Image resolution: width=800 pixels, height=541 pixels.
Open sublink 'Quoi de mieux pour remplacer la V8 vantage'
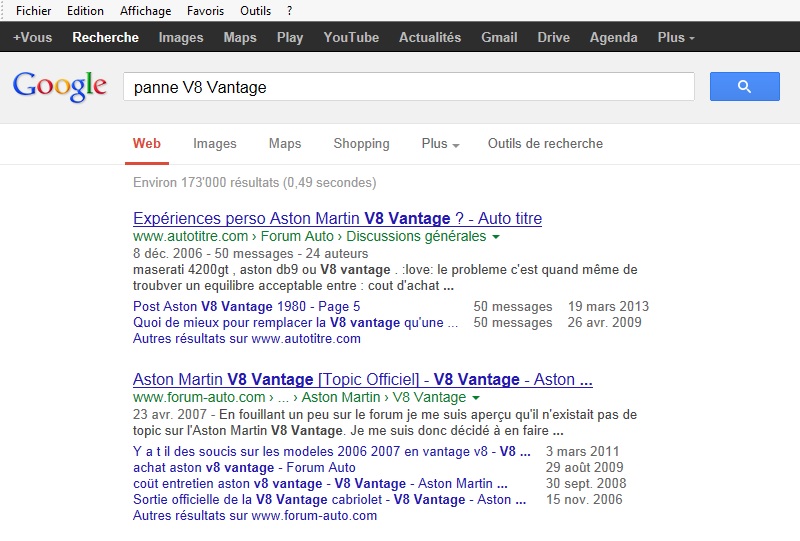295,323
